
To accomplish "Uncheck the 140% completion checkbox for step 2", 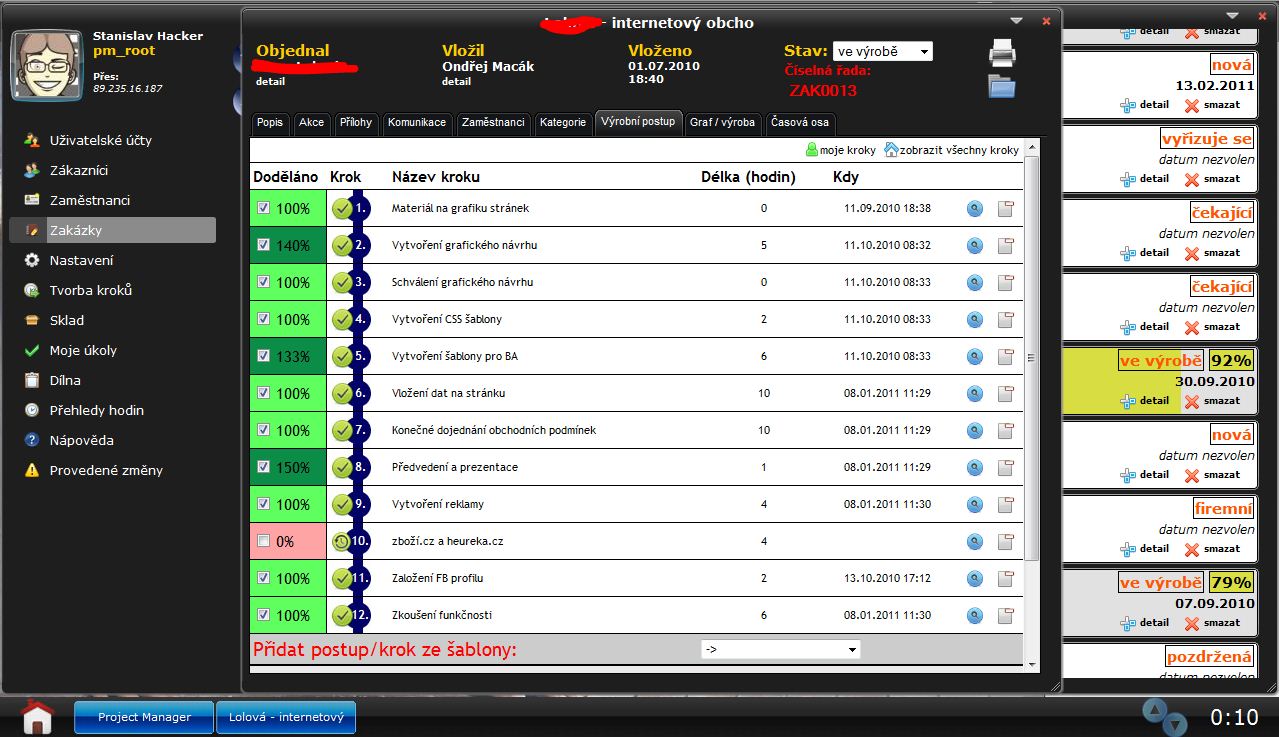I will (264, 245).
